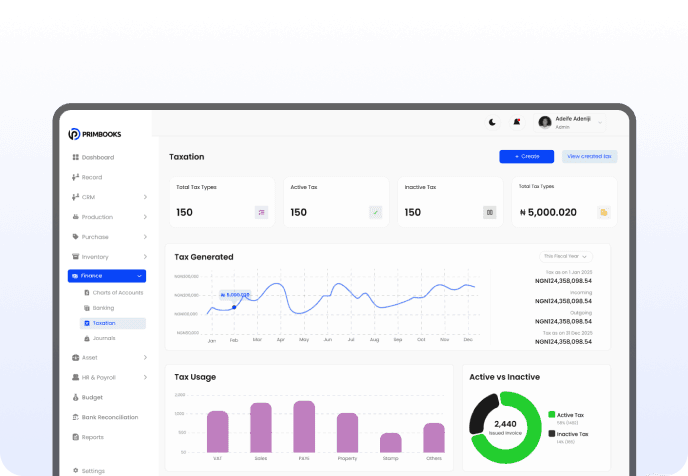Click View created tax button
The image size is (688, 476).
[589, 157]
